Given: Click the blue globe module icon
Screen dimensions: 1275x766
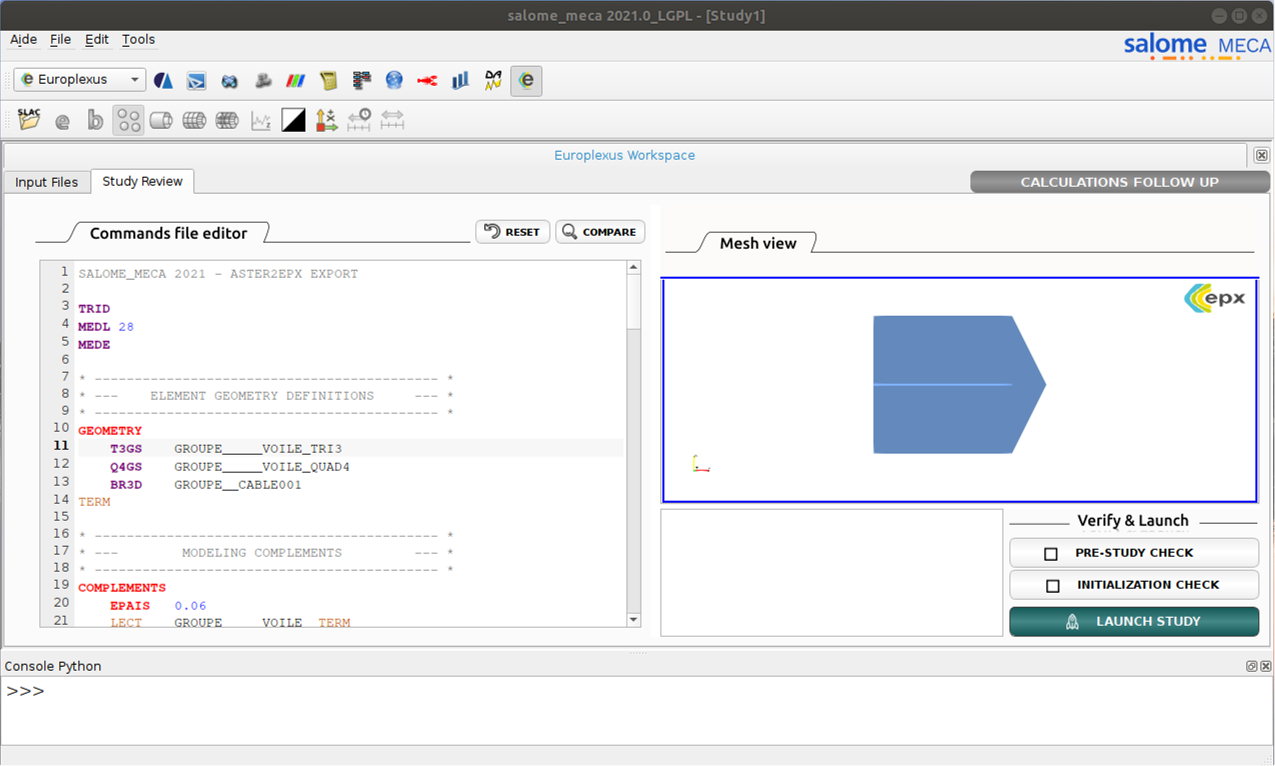Looking at the screenshot, I should click(x=394, y=80).
